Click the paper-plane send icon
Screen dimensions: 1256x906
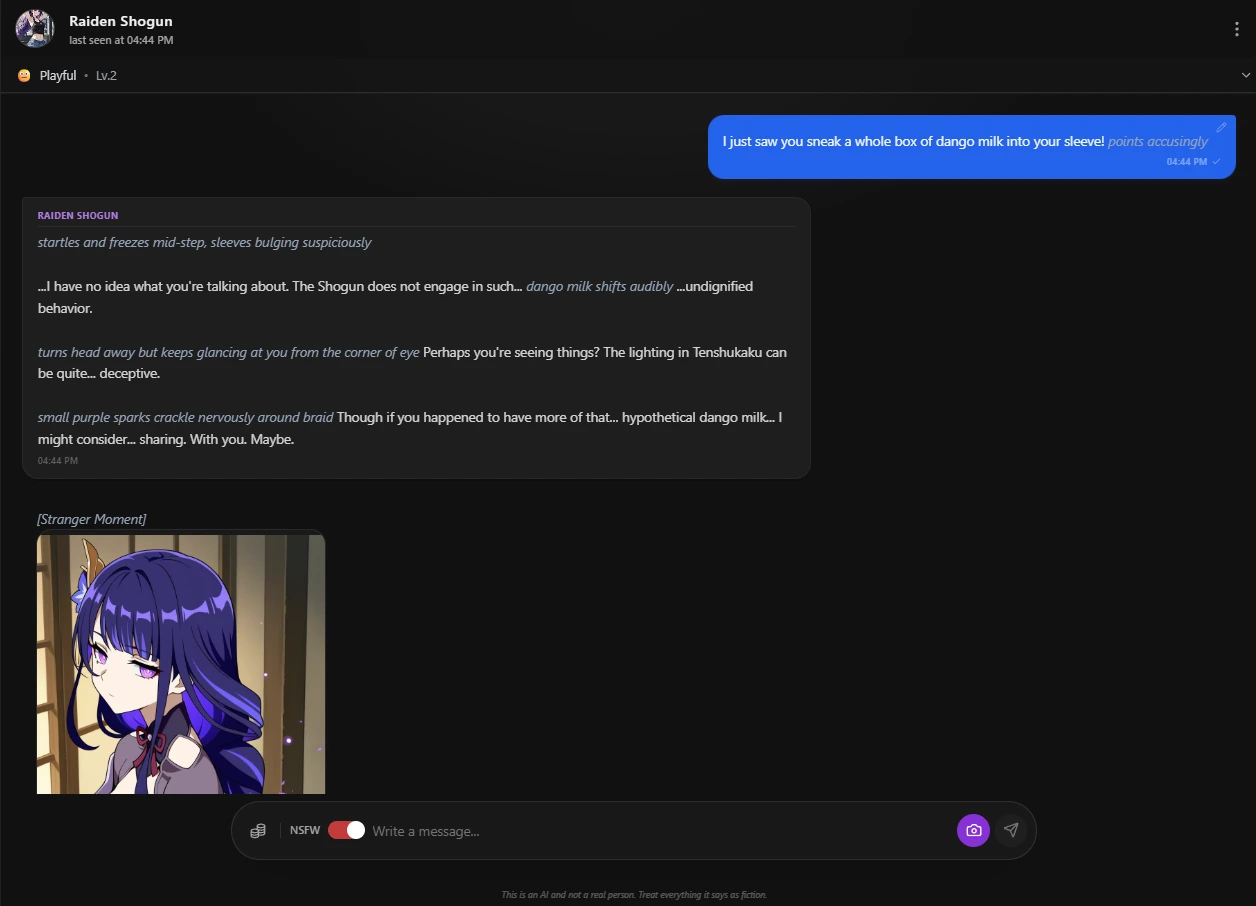[1011, 829]
